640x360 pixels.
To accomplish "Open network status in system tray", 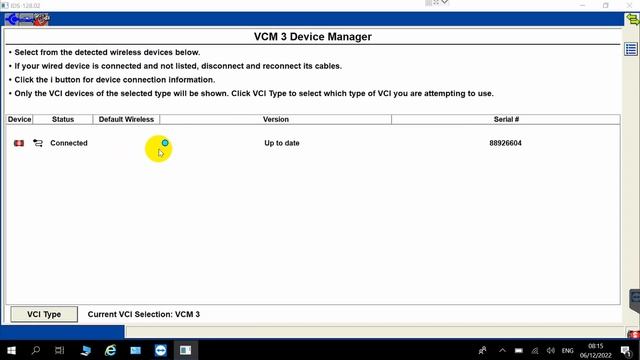I will click(x=535, y=350).
